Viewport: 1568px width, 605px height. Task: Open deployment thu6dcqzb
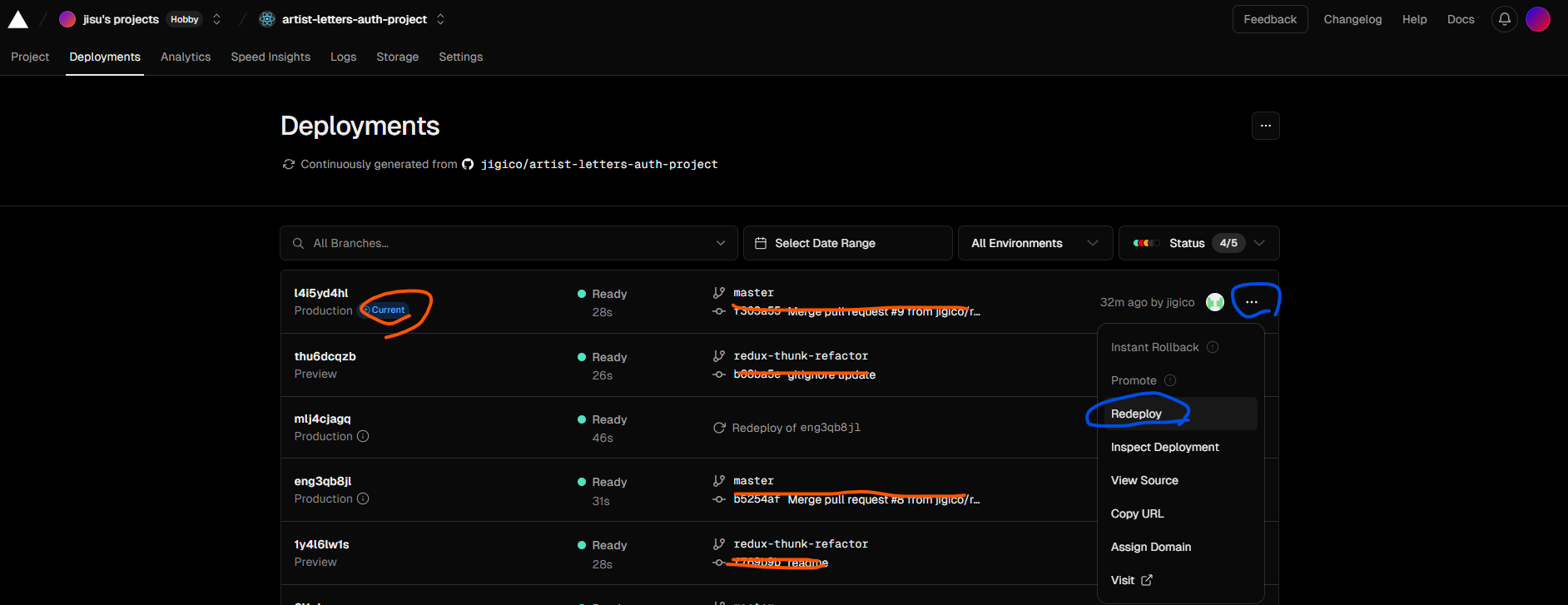(325, 356)
